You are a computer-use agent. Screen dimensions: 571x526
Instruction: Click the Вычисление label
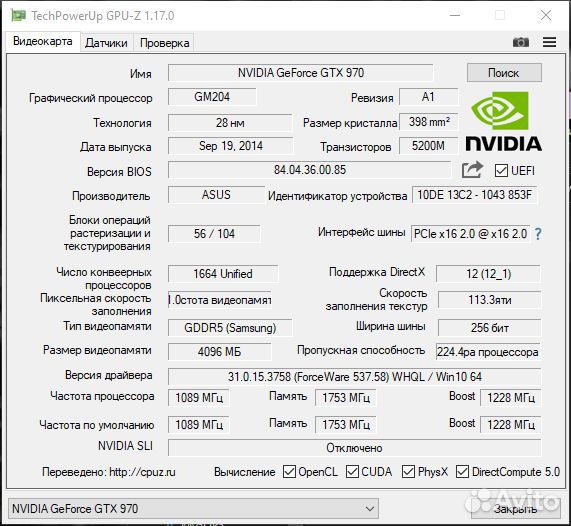[x=245, y=472]
